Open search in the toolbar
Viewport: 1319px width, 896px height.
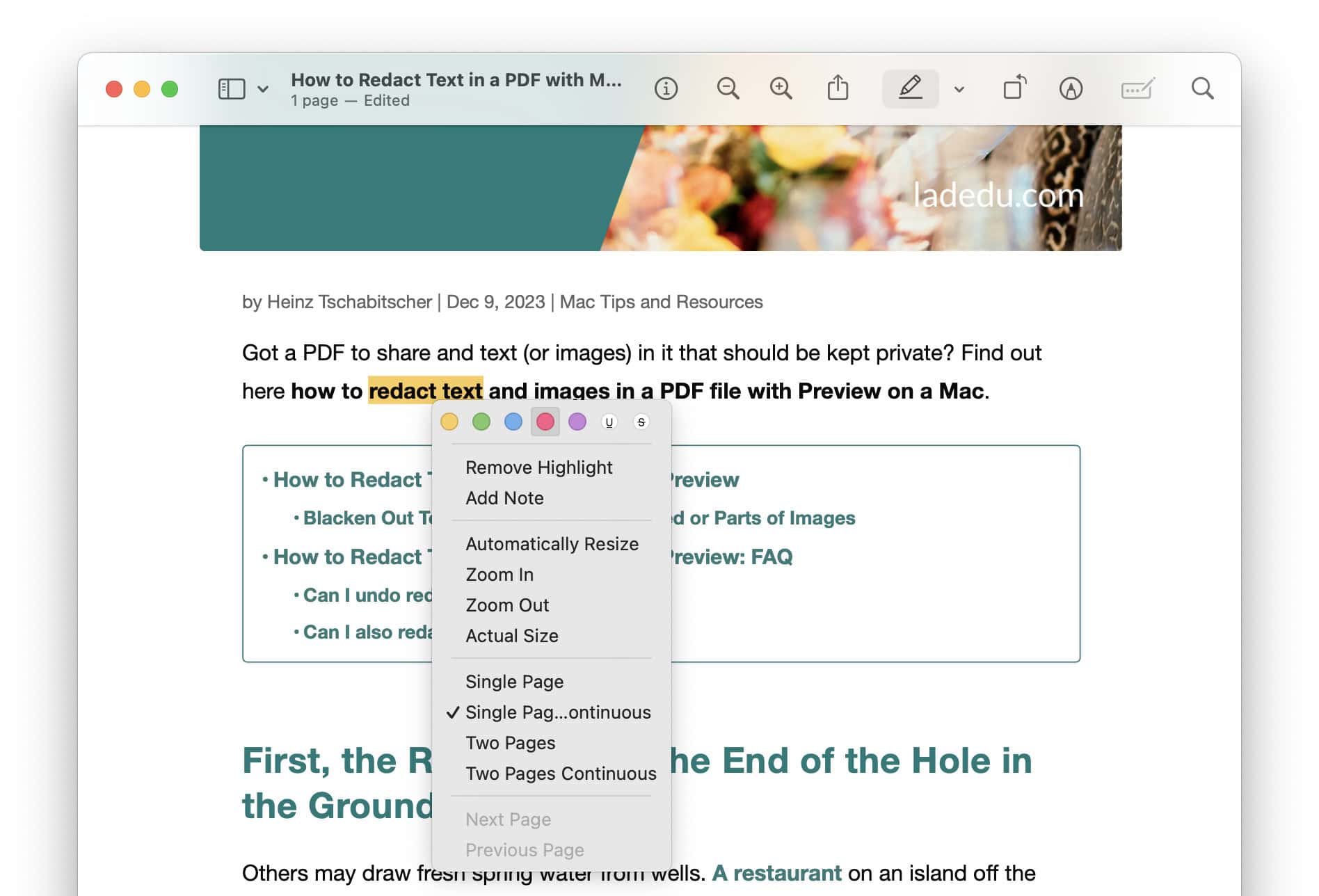coord(1202,88)
